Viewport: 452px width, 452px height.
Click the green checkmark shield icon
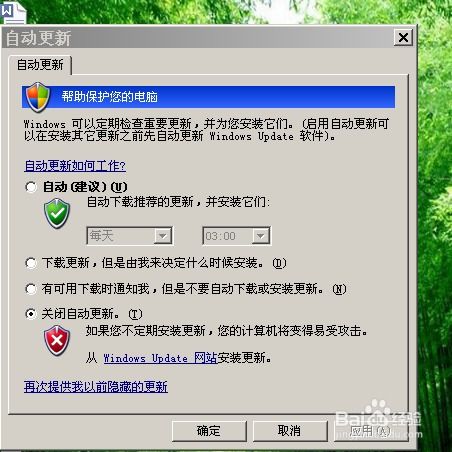[57, 213]
